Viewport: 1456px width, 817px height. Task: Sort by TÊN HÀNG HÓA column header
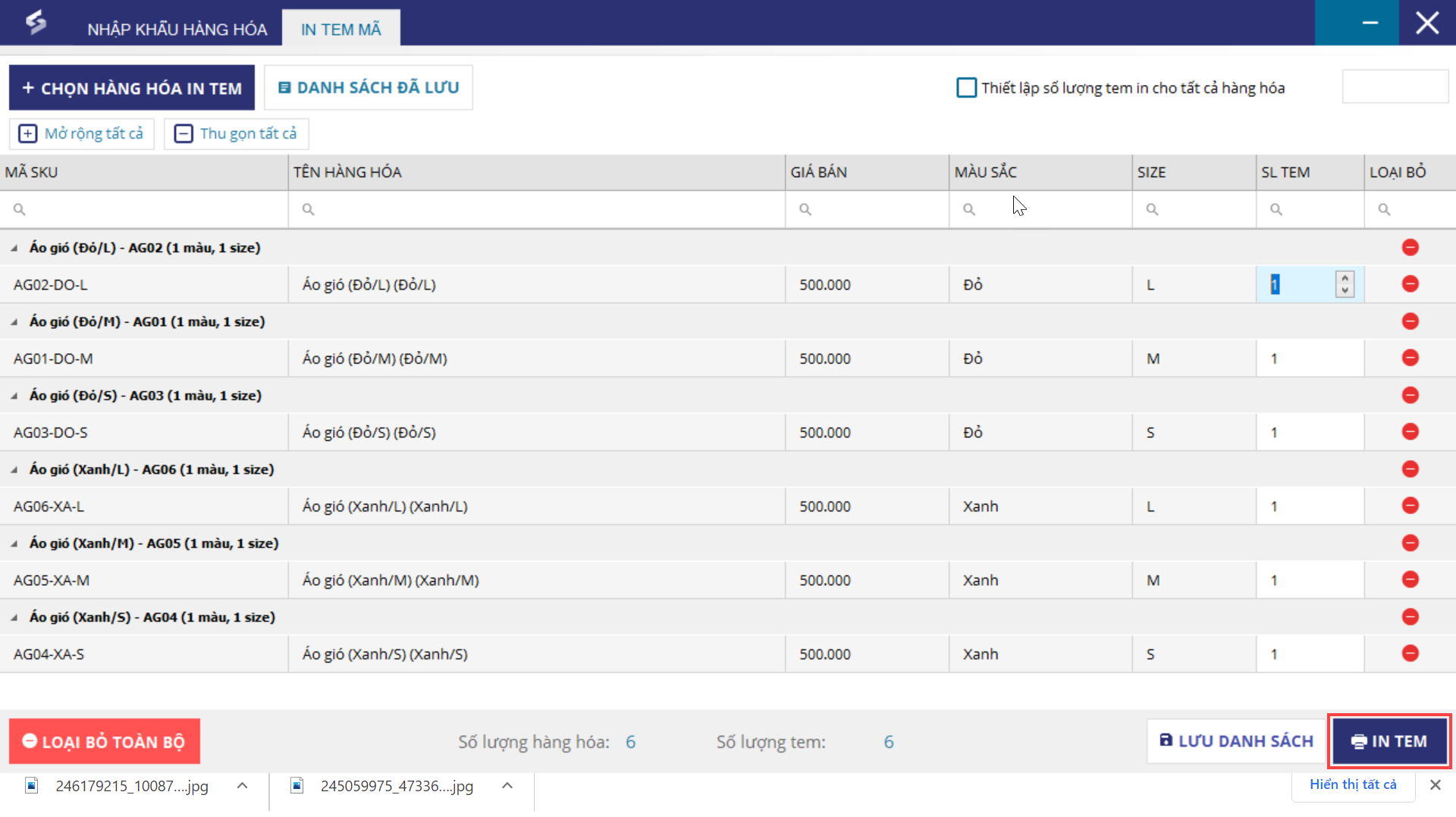click(537, 172)
